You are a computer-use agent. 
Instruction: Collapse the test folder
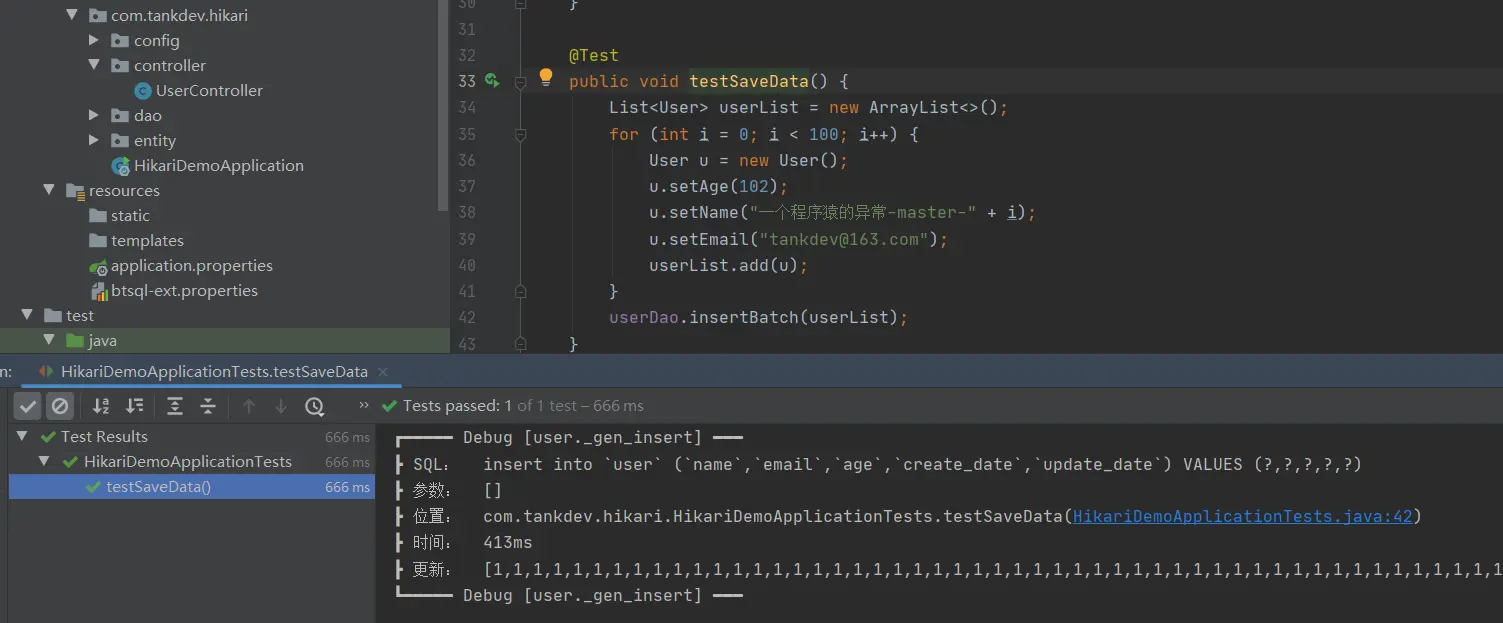(x=27, y=315)
